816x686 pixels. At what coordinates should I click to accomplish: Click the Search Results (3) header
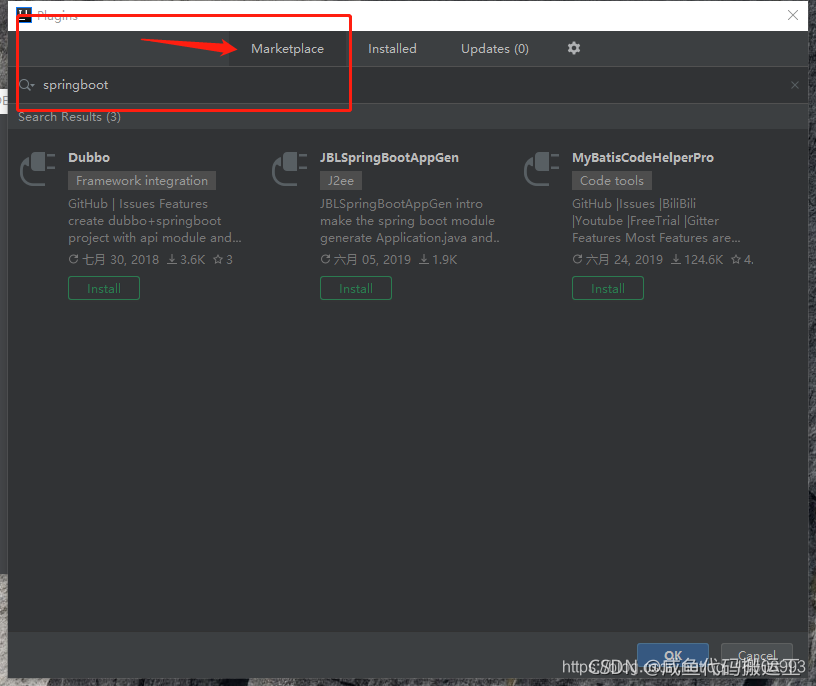(x=69, y=117)
